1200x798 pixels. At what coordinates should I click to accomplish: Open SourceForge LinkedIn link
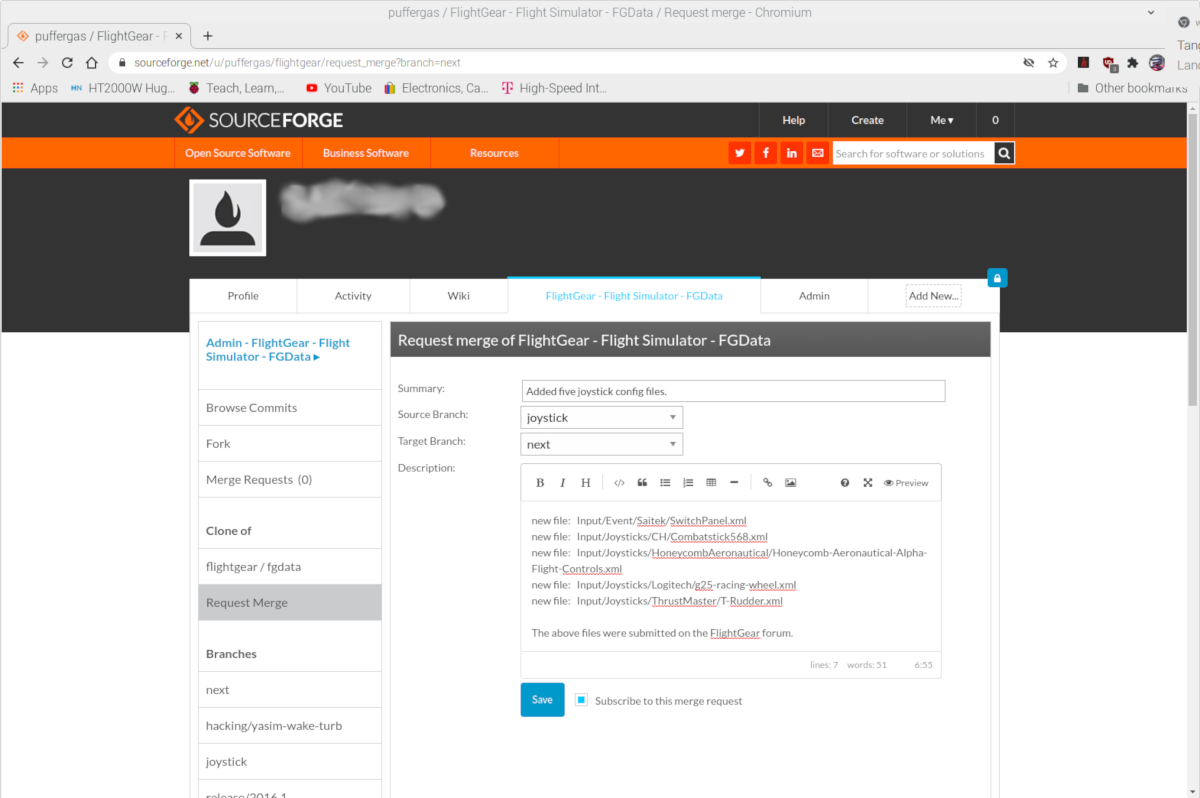[792, 153]
